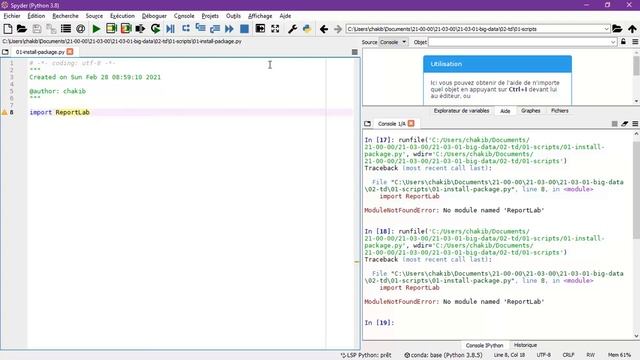Open the Exécution menu
640x360 pixels.
(x=122, y=16)
